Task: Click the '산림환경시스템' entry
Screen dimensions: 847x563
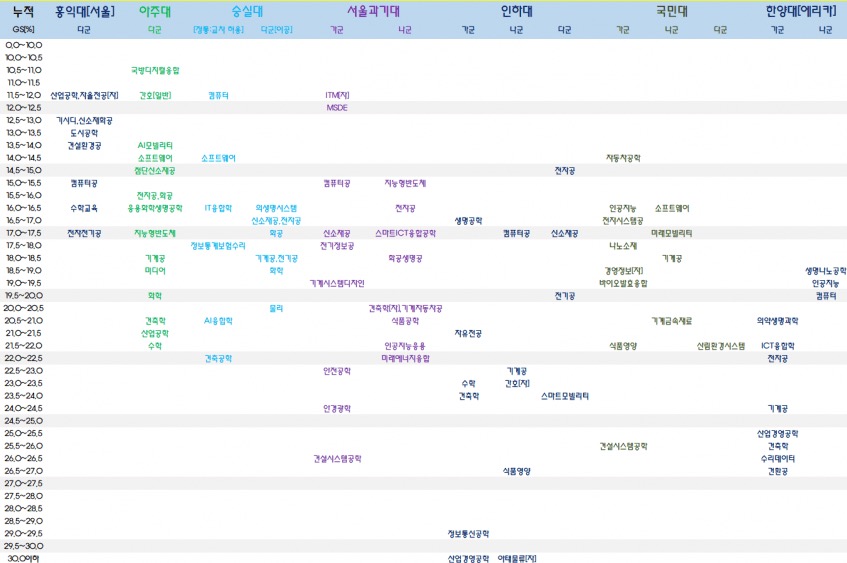Action: [x=721, y=346]
